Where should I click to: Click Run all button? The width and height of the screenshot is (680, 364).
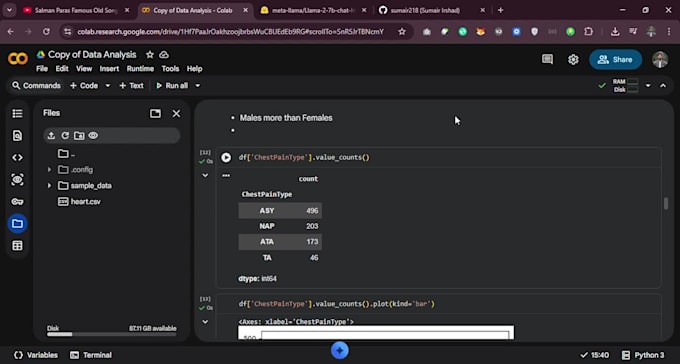[172, 85]
